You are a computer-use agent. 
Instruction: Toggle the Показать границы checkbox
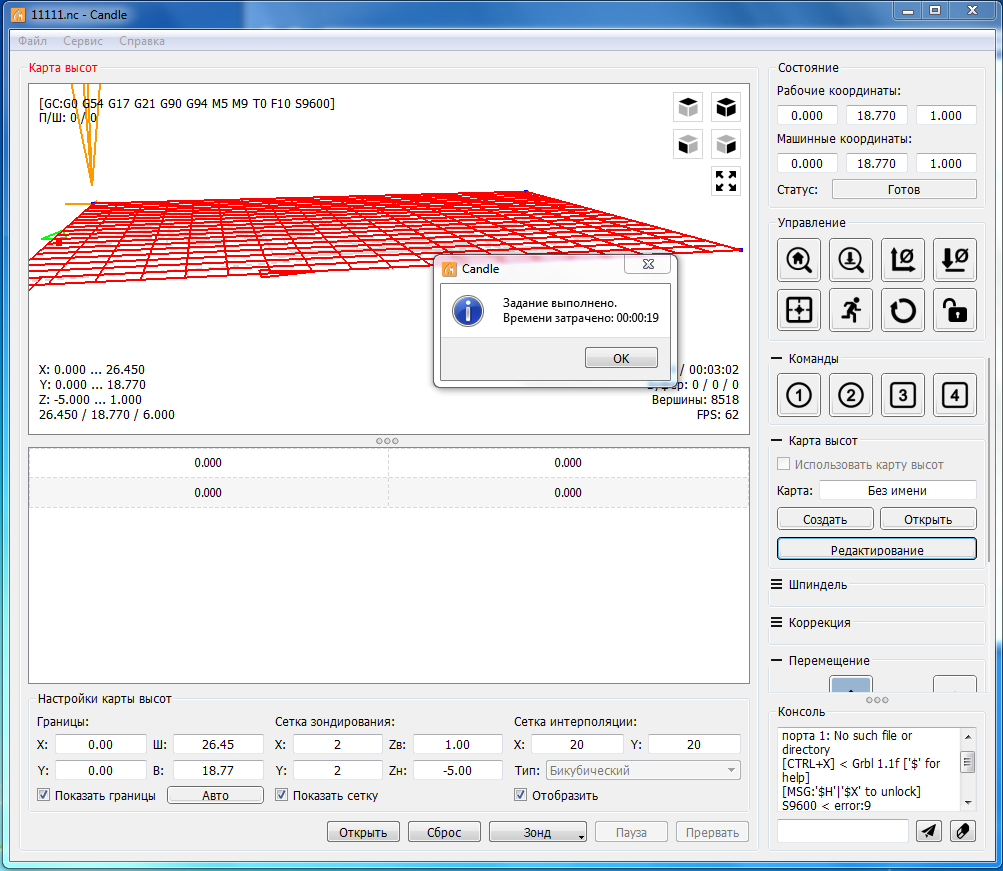[x=43, y=795]
